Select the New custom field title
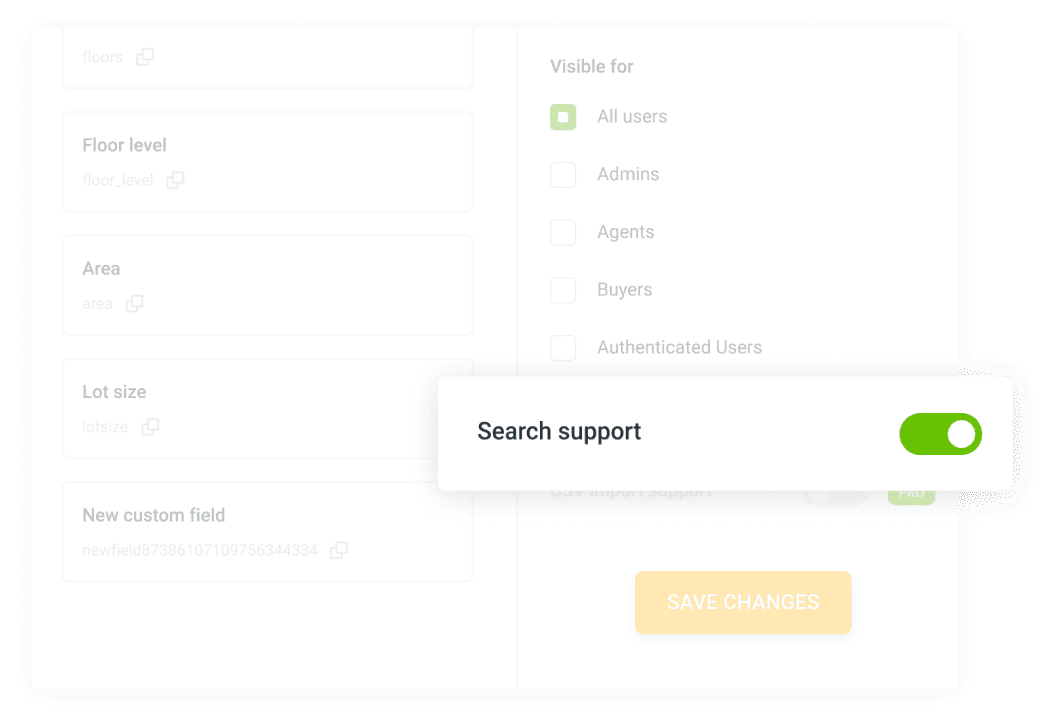The height and width of the screenshot is (724, 1044). (x=154, y=515)
